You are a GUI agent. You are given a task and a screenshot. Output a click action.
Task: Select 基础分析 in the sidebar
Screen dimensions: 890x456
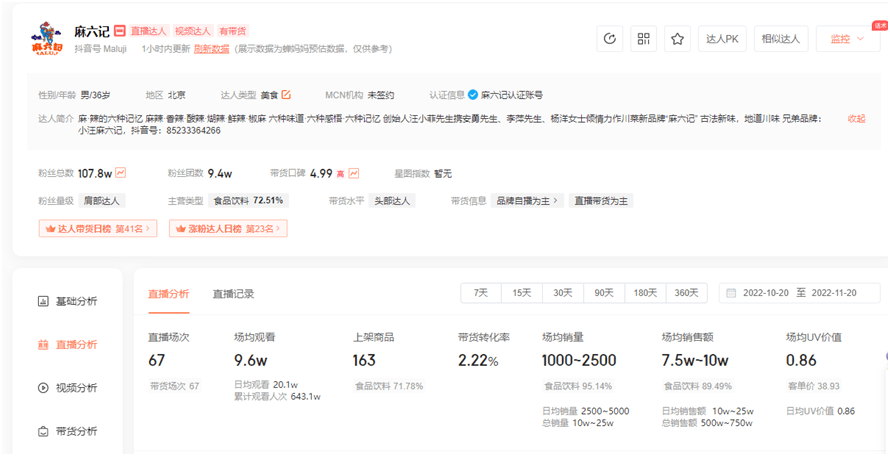(76, 302)
